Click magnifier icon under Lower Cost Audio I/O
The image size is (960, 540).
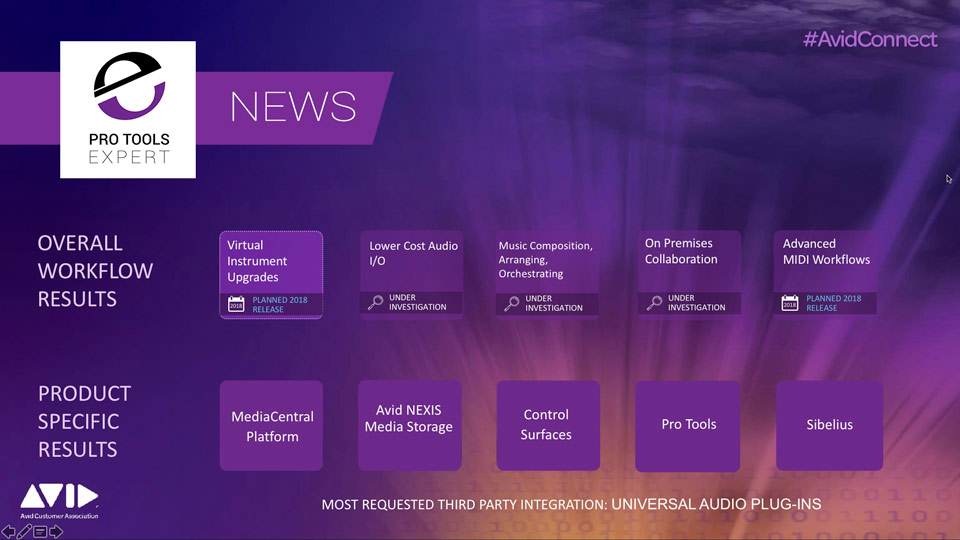point(375,302)
